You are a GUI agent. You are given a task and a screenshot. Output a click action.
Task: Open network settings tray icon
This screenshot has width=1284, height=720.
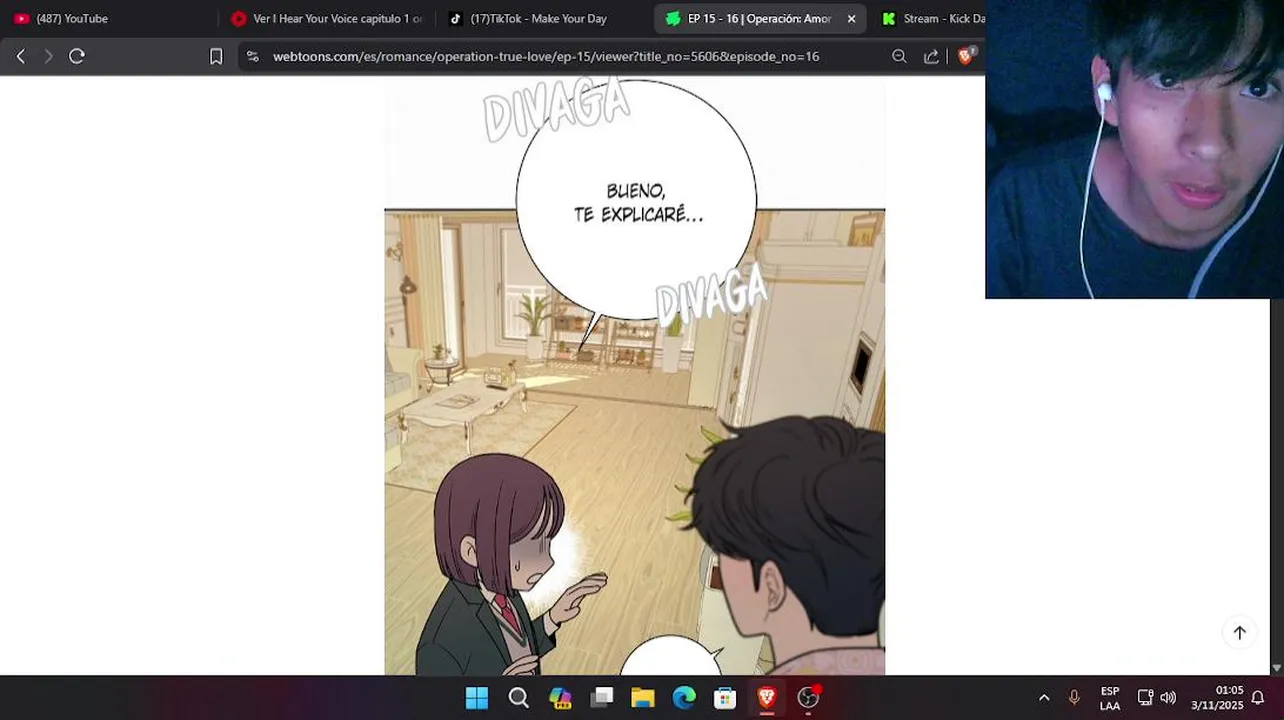tap(1146, 698)
